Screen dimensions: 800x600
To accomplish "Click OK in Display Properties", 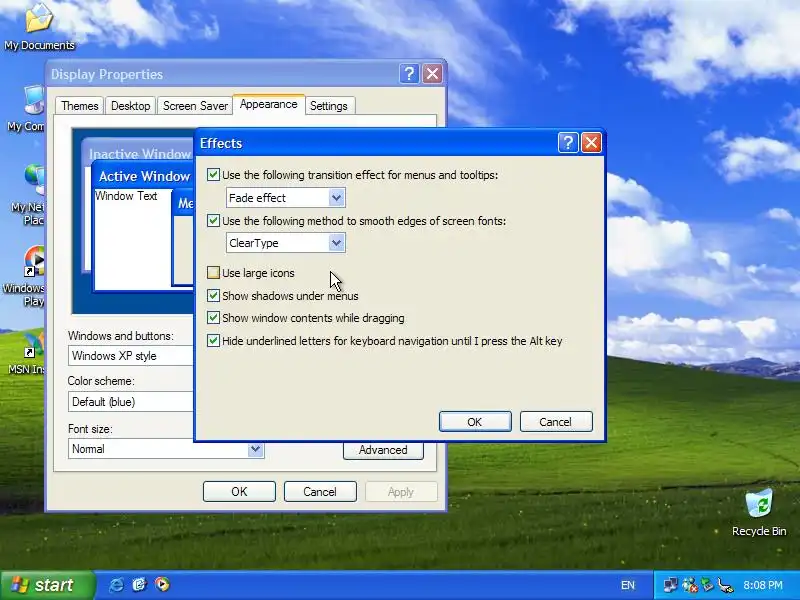I will (x=239, y=492).
